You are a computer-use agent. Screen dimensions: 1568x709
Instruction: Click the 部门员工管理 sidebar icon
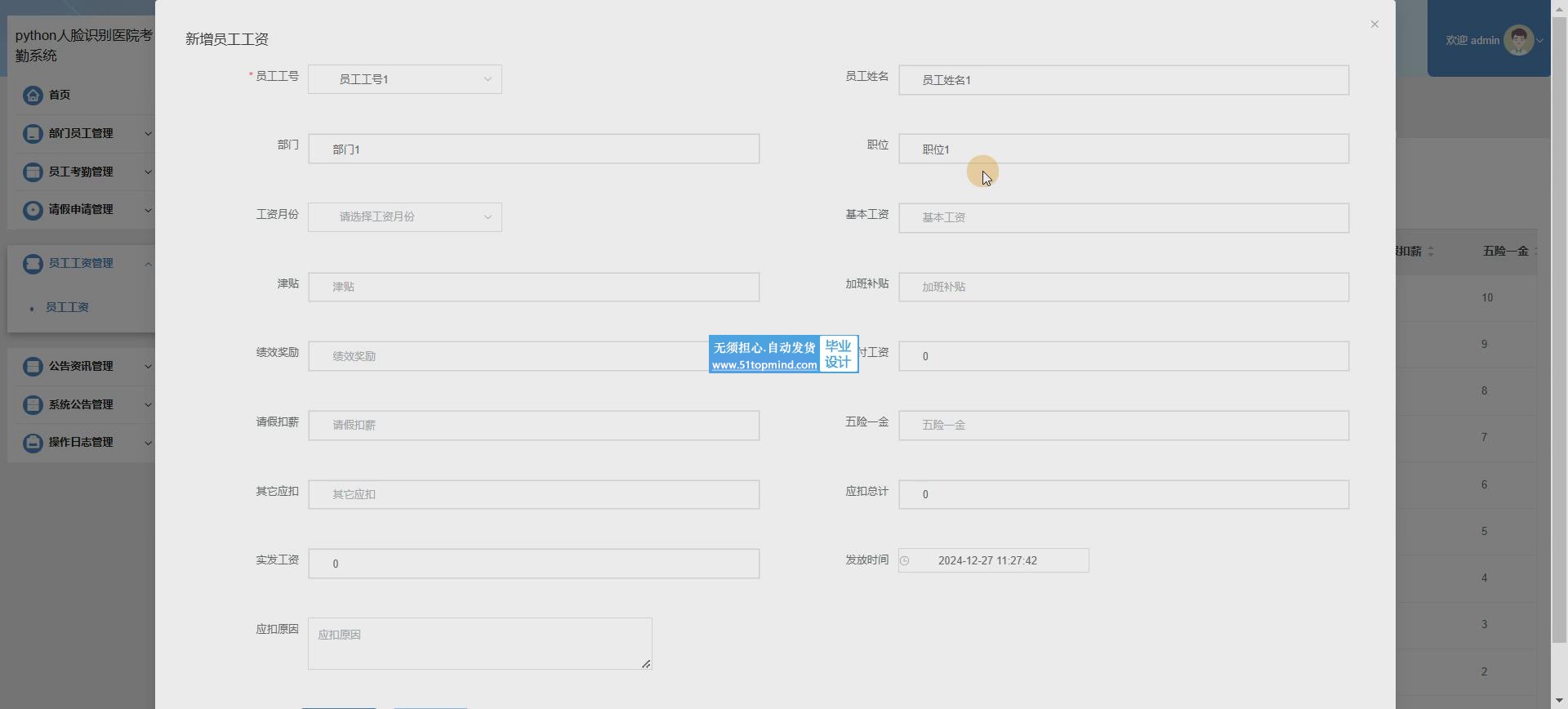pos(33,134)
